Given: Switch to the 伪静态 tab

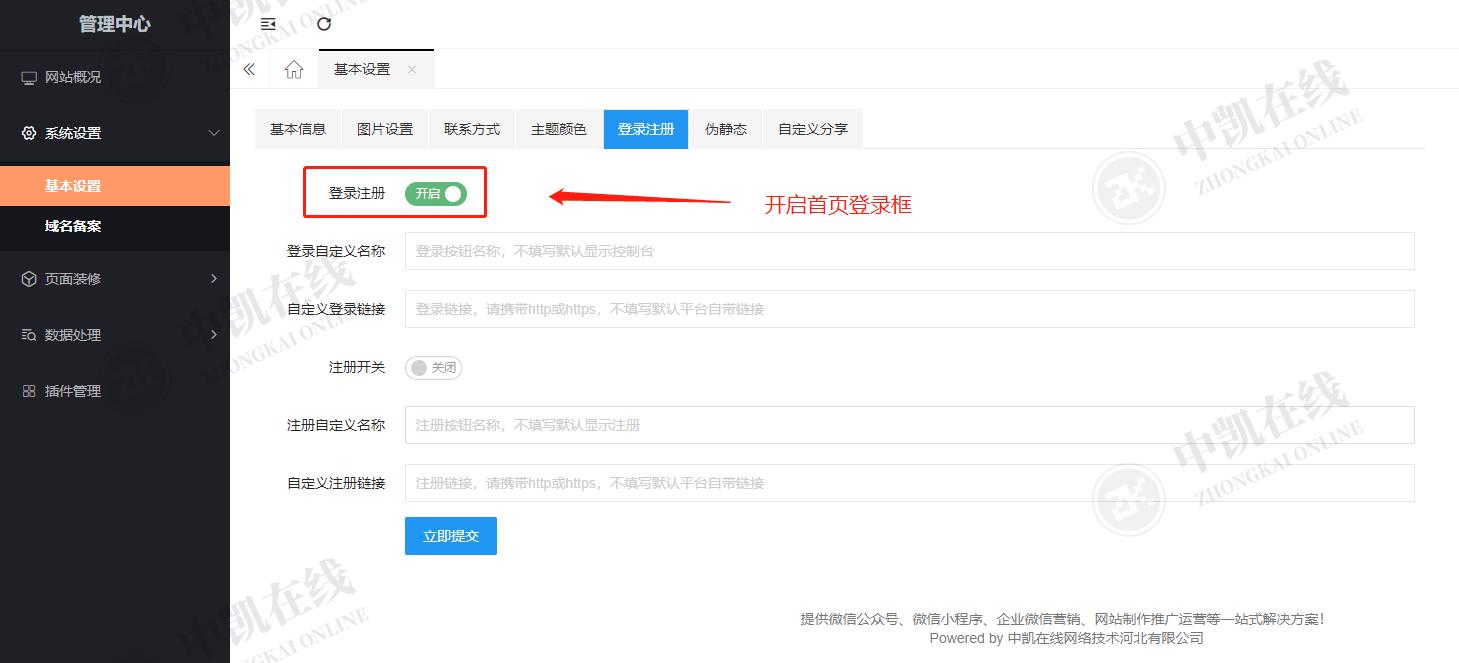Looking at the screenshot, I should point(726,129).
